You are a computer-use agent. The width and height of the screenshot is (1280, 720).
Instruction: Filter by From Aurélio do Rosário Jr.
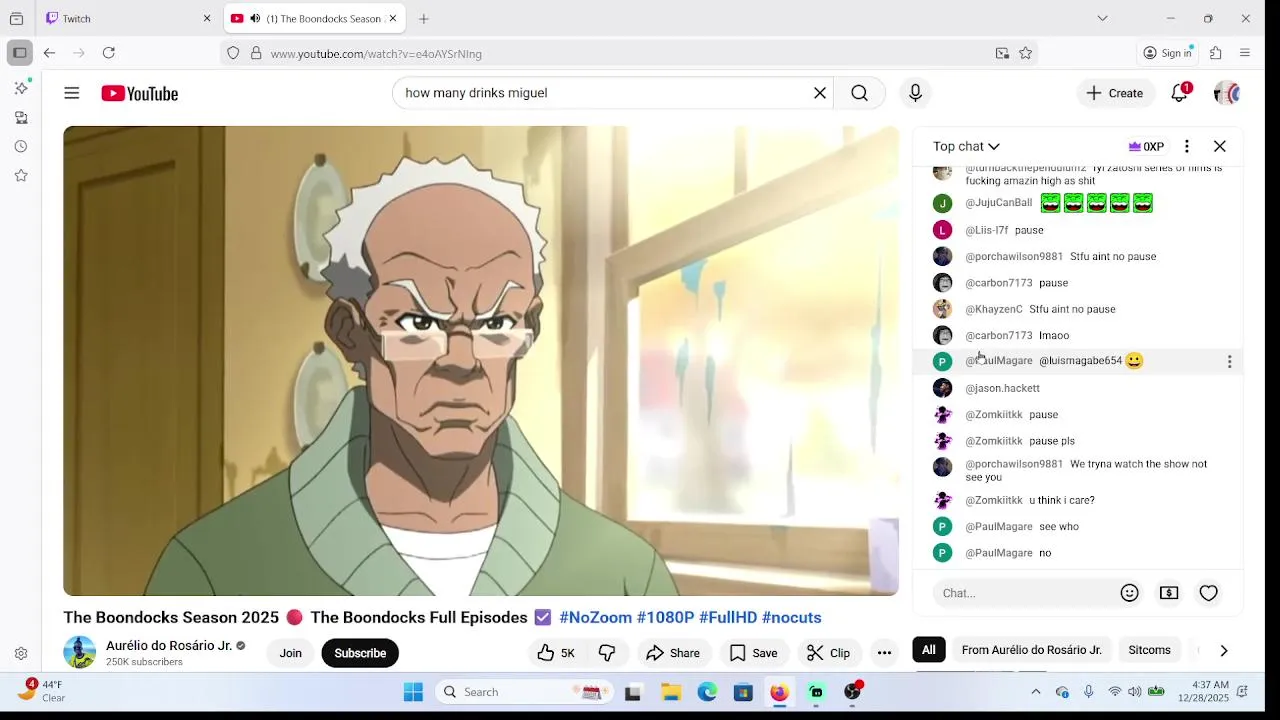pyautogui.click(x=1031, y=650)
